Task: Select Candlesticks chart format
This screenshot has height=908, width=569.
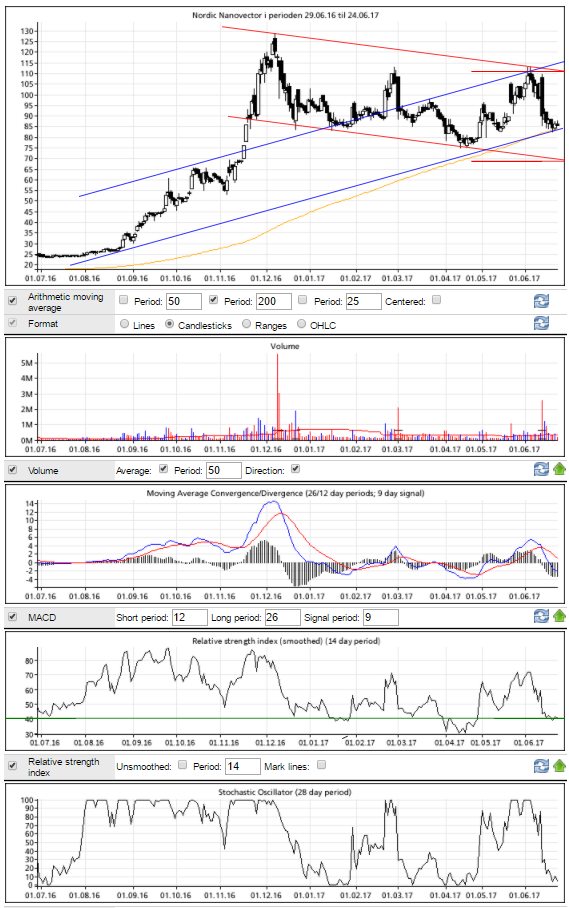Action: pyautogui.click(x=170, y=324)
